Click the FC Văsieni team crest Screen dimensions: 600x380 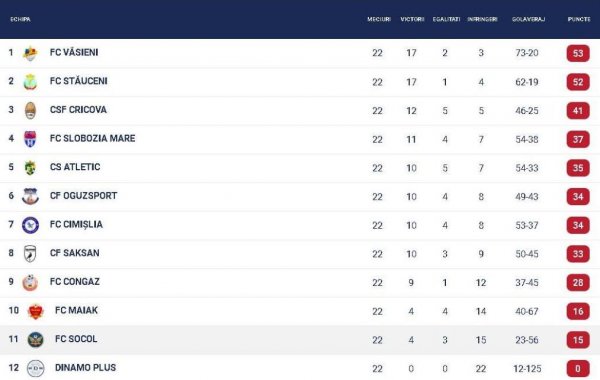point(30,53)
